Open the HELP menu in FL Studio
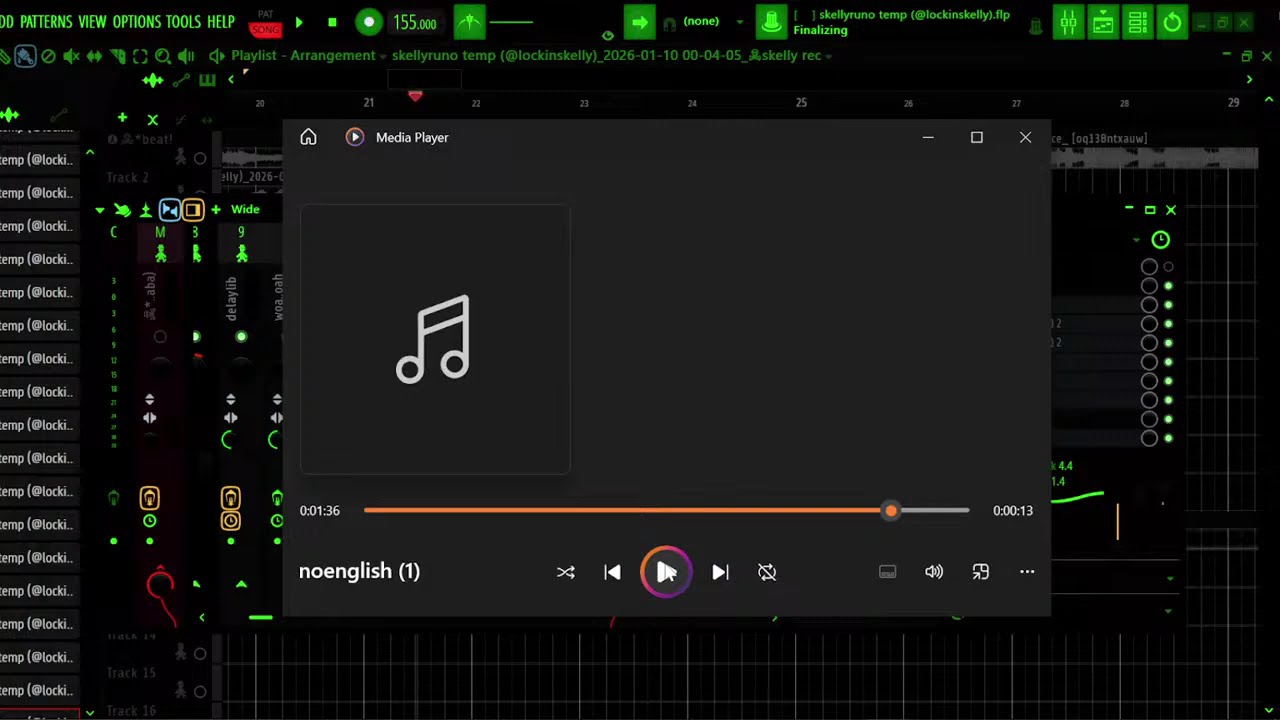The image size is (1280, 720). tap(221, 21)
